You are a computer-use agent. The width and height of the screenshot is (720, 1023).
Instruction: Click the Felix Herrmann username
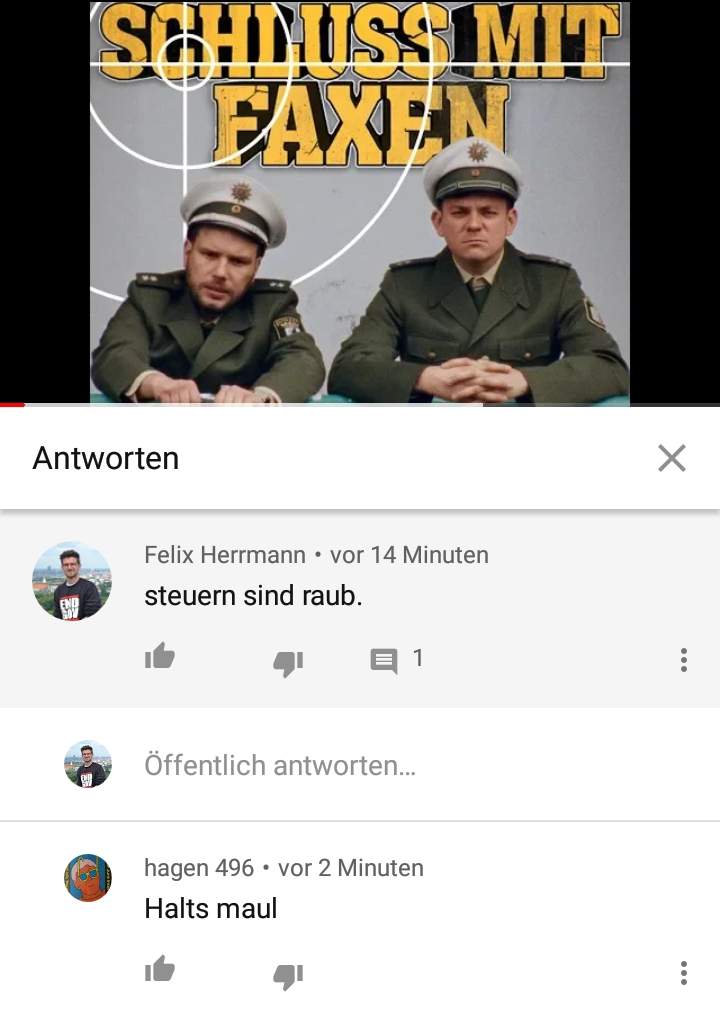click(x=225, y=555)
